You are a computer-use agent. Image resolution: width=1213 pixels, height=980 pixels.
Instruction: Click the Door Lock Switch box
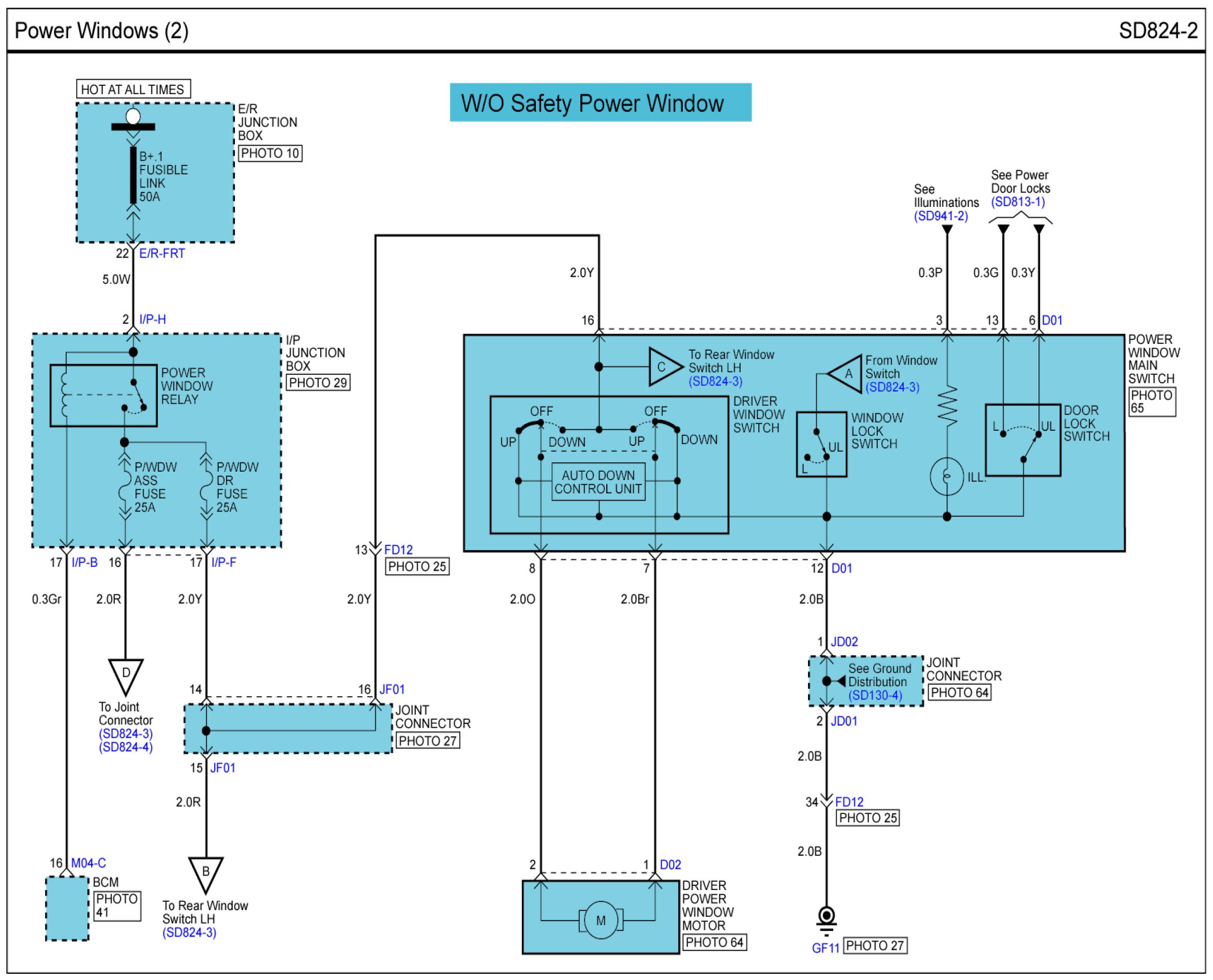[x=1022, y=440]
